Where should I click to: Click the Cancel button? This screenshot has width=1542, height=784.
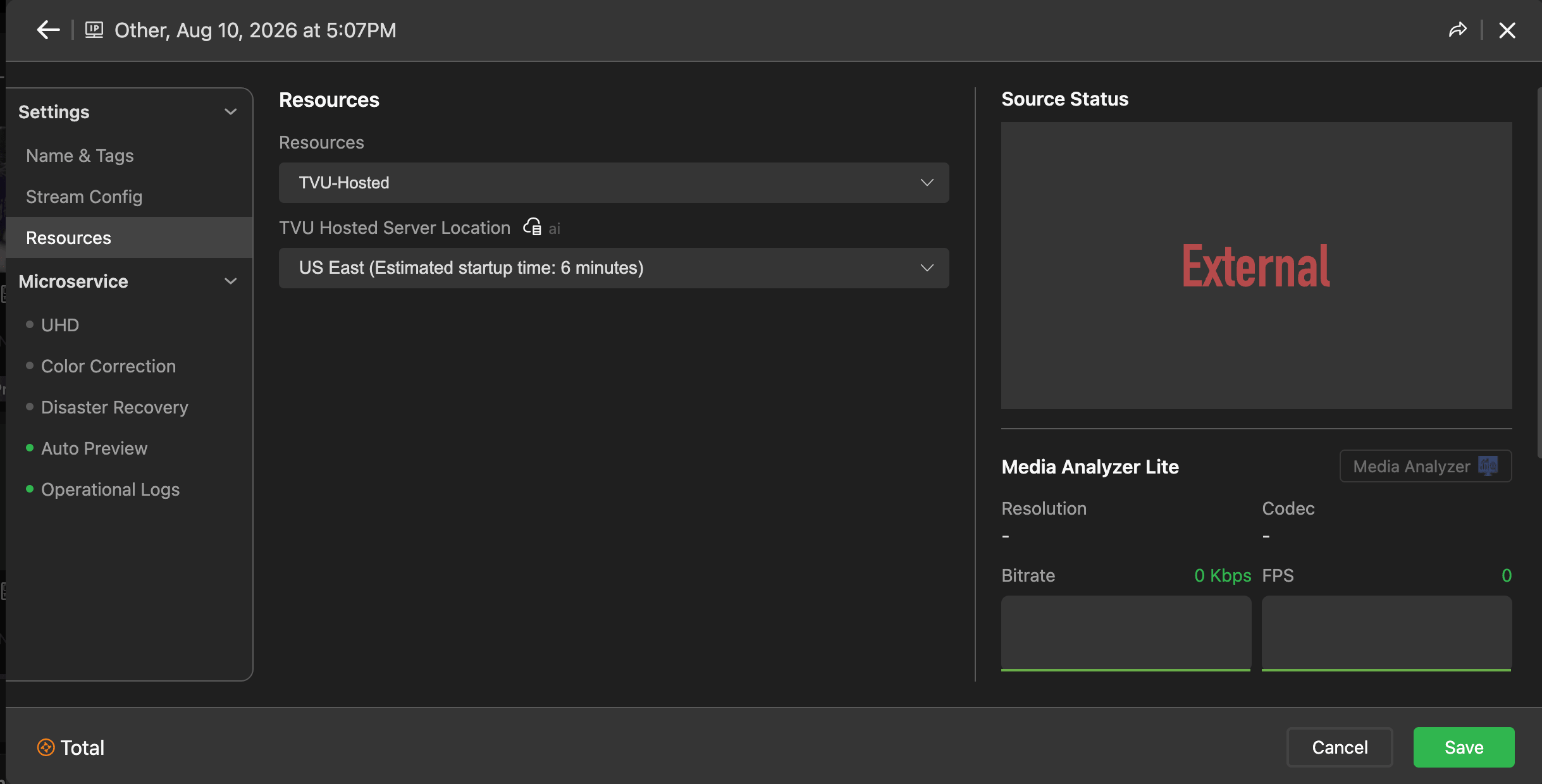coord(1340,747)
